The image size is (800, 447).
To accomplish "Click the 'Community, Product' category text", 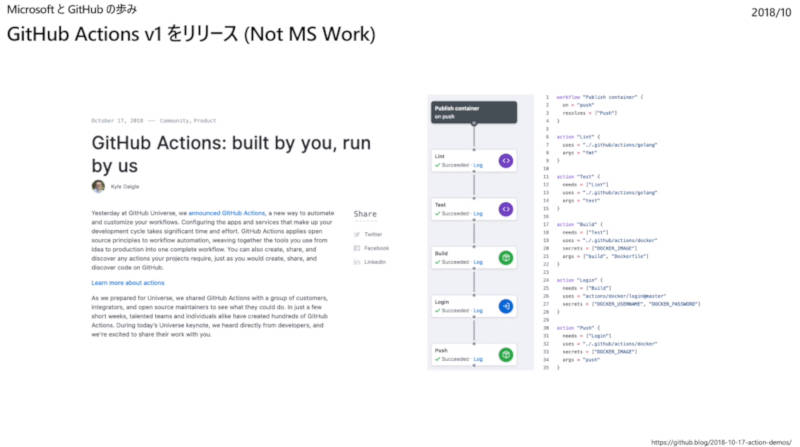I will [188, 121].
